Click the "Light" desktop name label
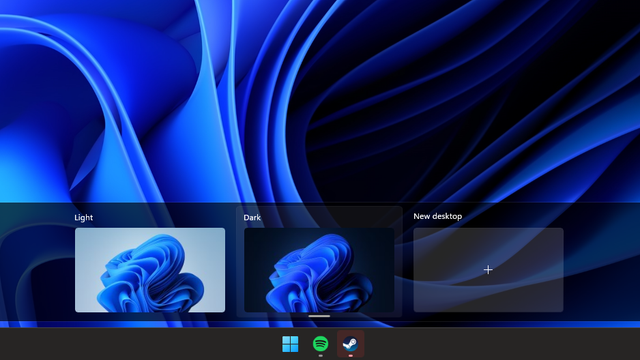The width and height of the screenshot is (640, 360). [84, 218]
